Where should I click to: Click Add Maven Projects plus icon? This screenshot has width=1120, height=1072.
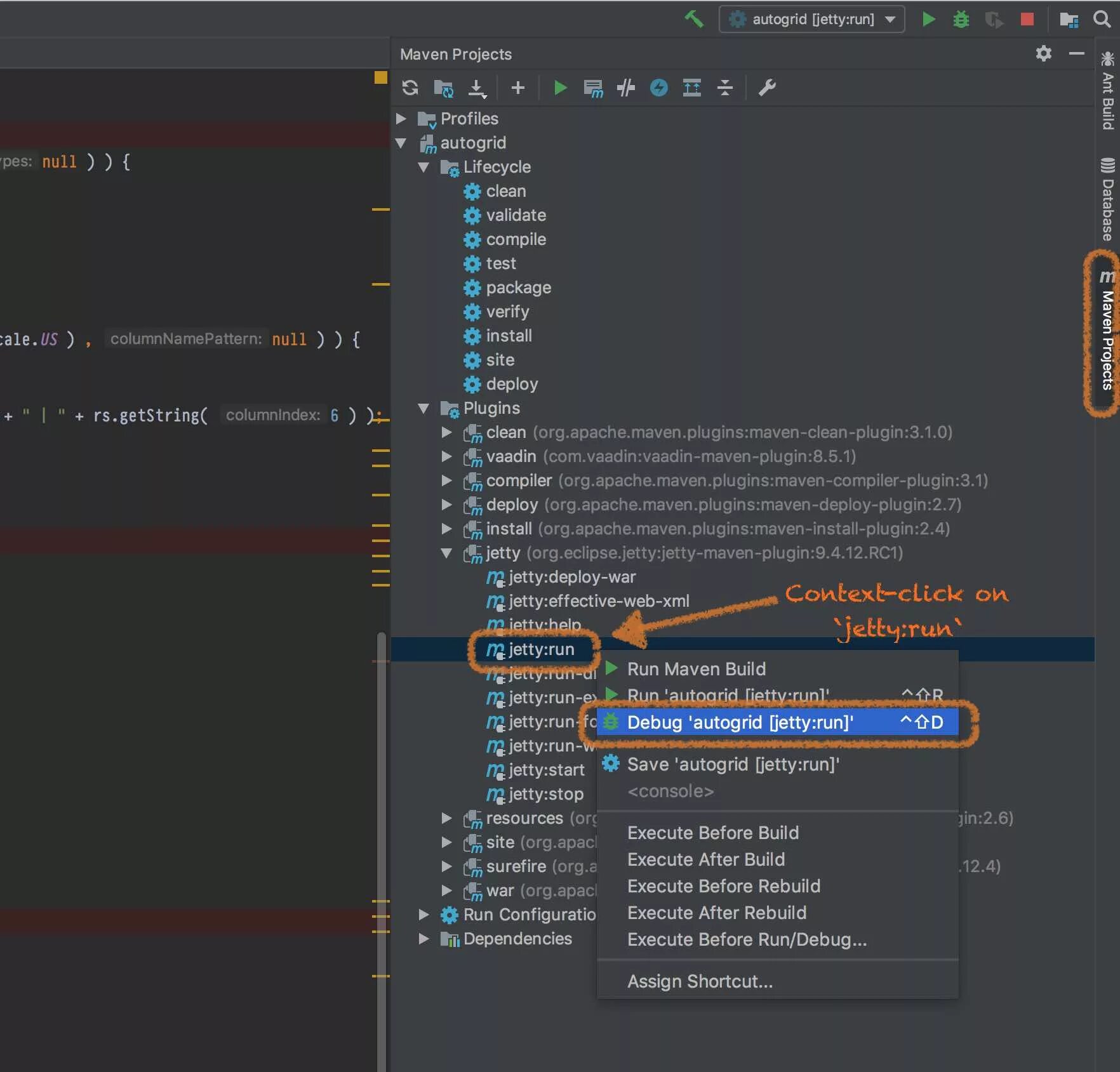click(518, 88)
